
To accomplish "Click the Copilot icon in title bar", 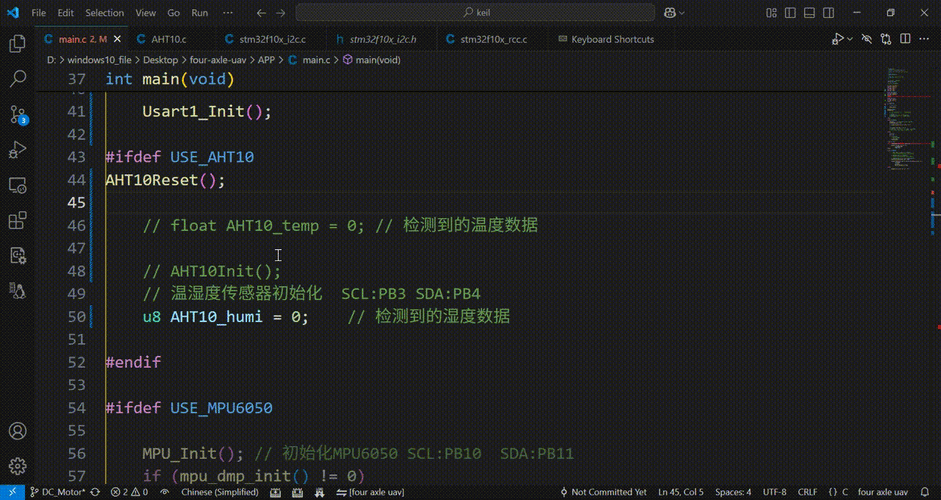I will click(670, 13).
